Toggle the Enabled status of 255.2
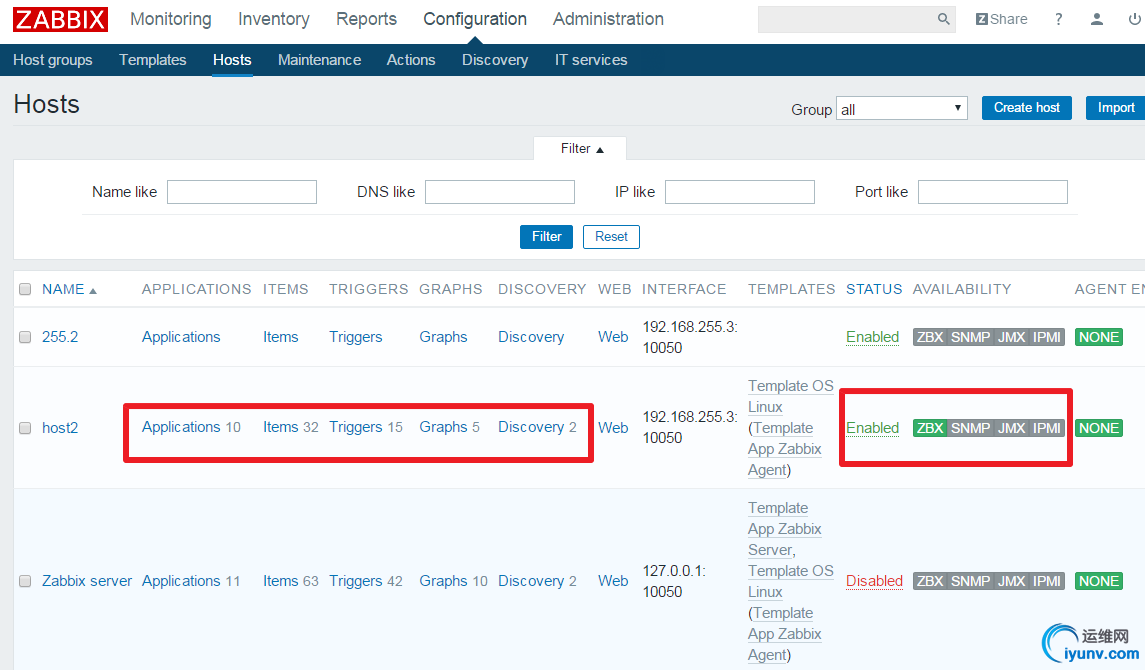The width and height of the screenshot is (1145, 670). tap(872, 337)
